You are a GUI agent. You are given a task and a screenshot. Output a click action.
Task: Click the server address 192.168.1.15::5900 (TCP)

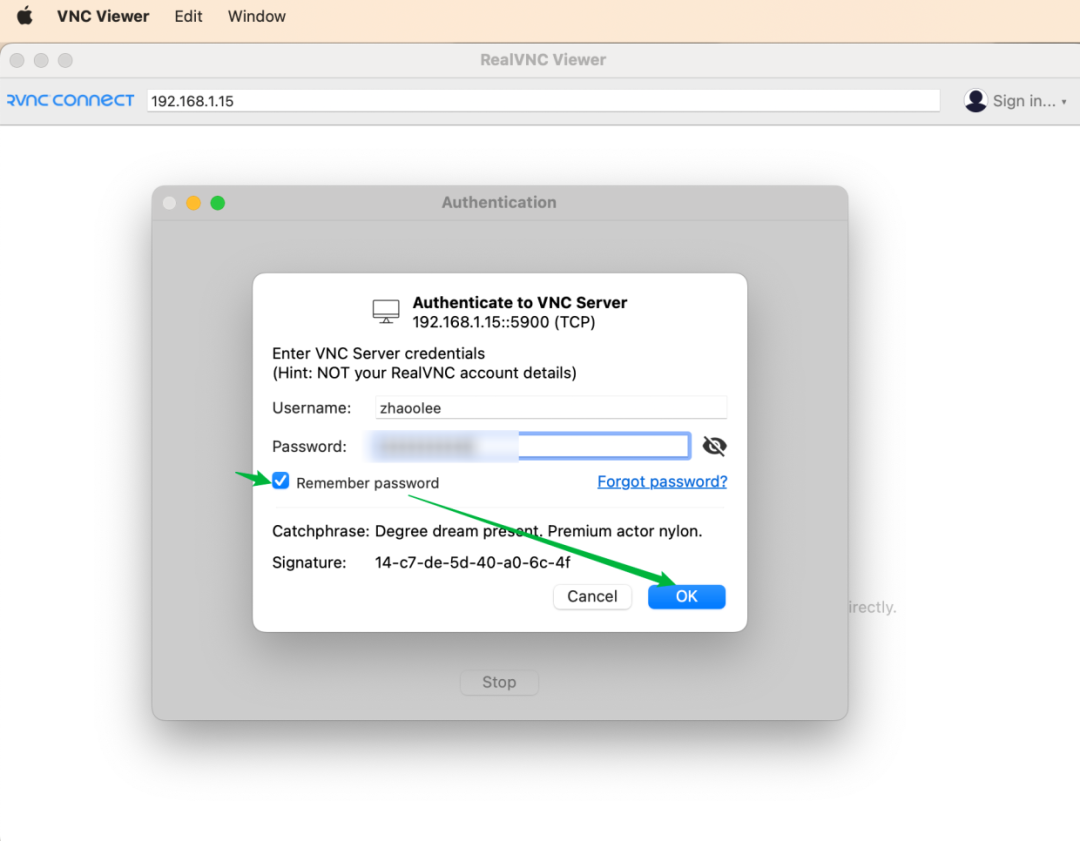[503, 322]
